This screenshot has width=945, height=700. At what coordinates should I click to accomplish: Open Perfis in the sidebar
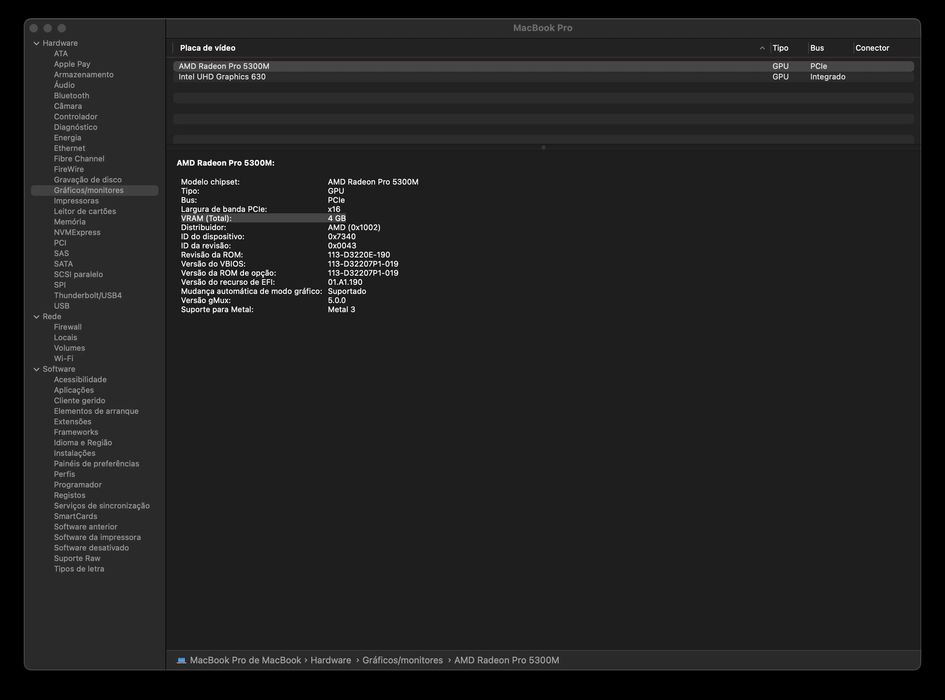[x=64, y=475]
